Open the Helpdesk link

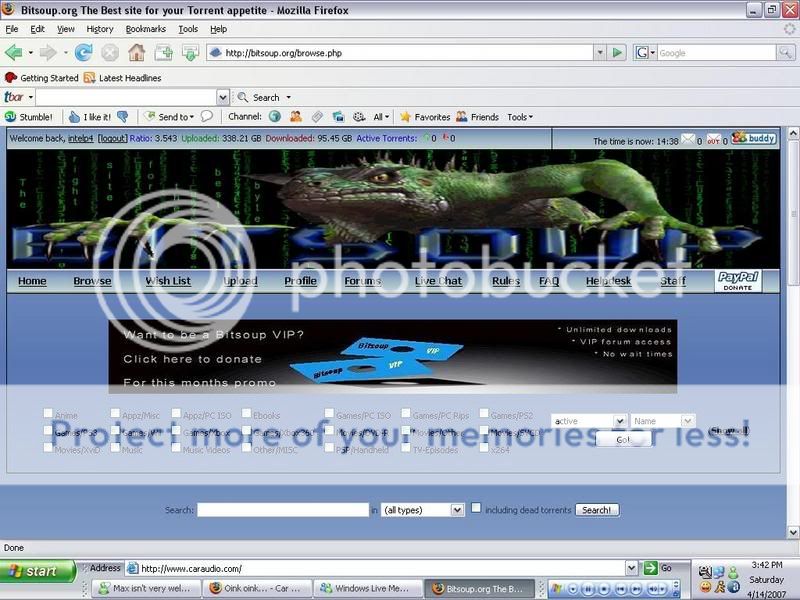[608, 281]
